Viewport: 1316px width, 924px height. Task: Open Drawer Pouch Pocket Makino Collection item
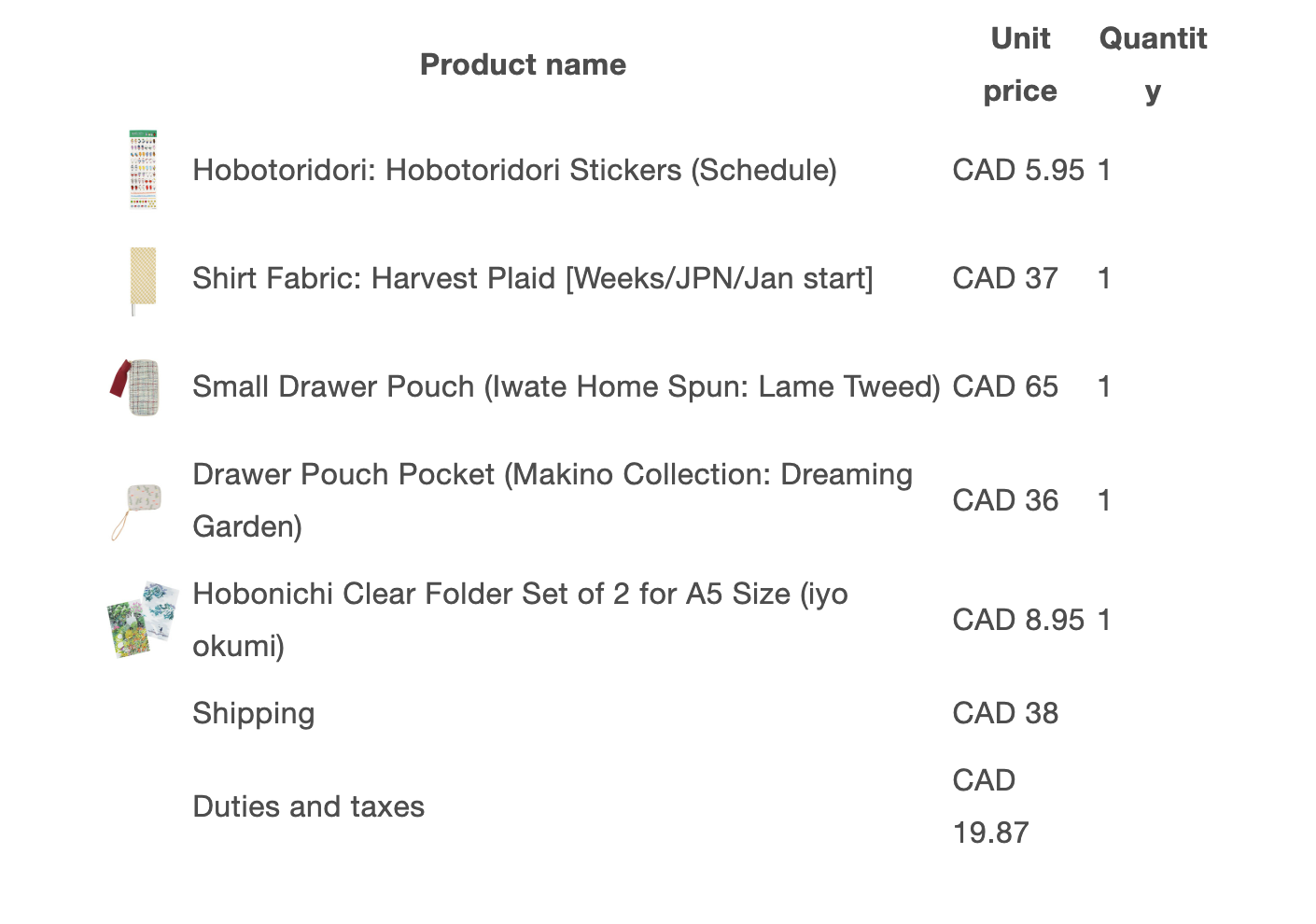pyautogui.click(x=553, y=500)
